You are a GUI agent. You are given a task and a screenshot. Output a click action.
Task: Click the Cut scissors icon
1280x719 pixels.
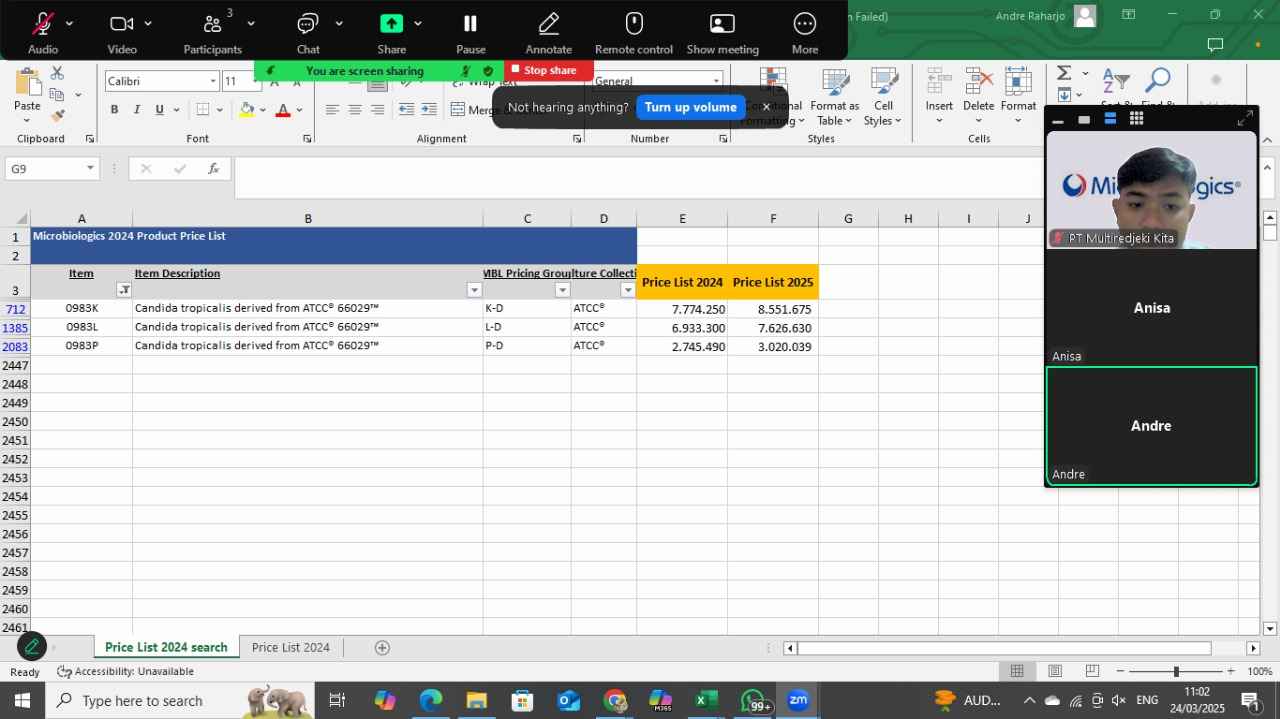point(57,73)
